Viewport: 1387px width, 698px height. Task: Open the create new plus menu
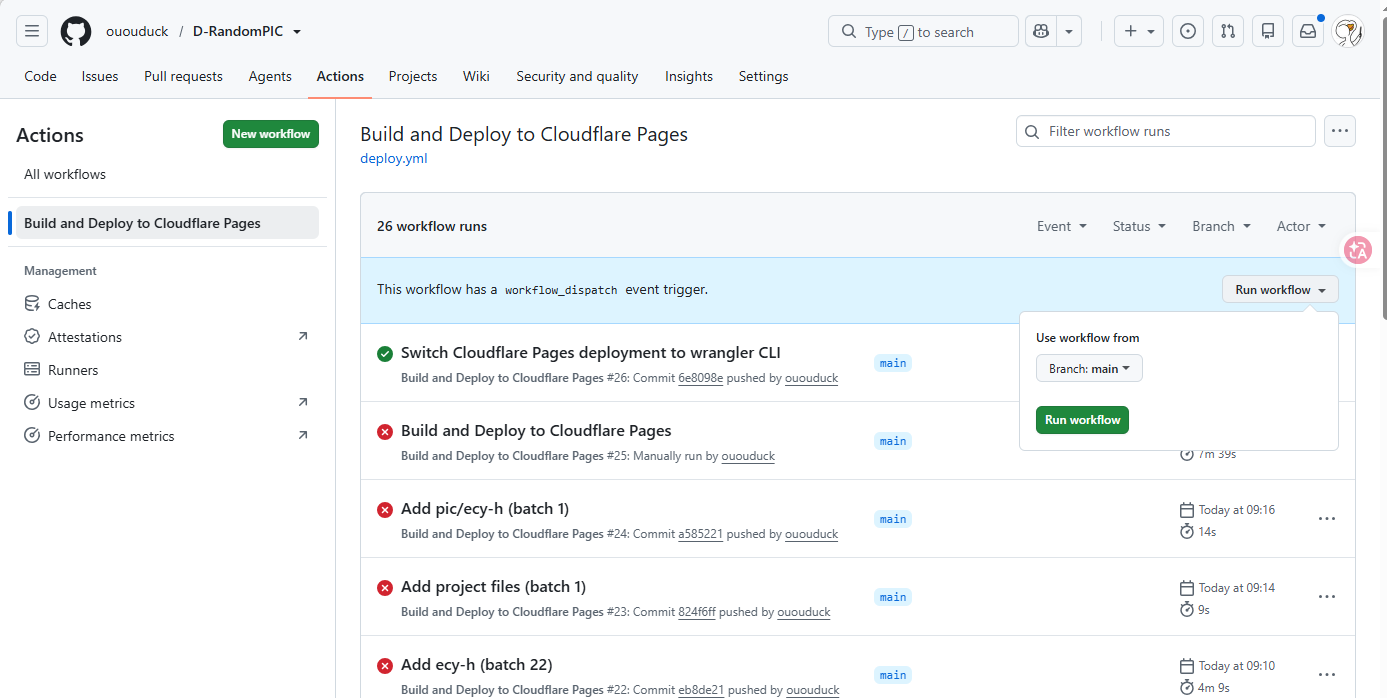(1139, 31)
